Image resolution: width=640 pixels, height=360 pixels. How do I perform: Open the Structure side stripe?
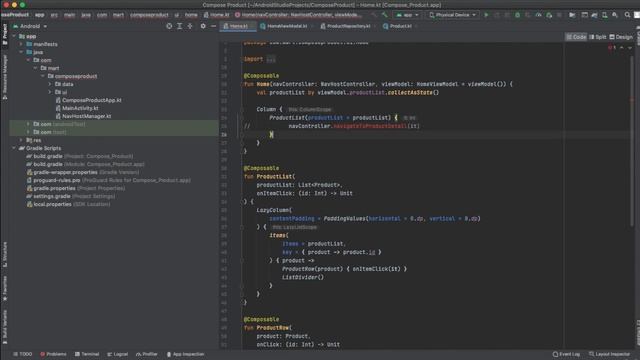(4, 255)
